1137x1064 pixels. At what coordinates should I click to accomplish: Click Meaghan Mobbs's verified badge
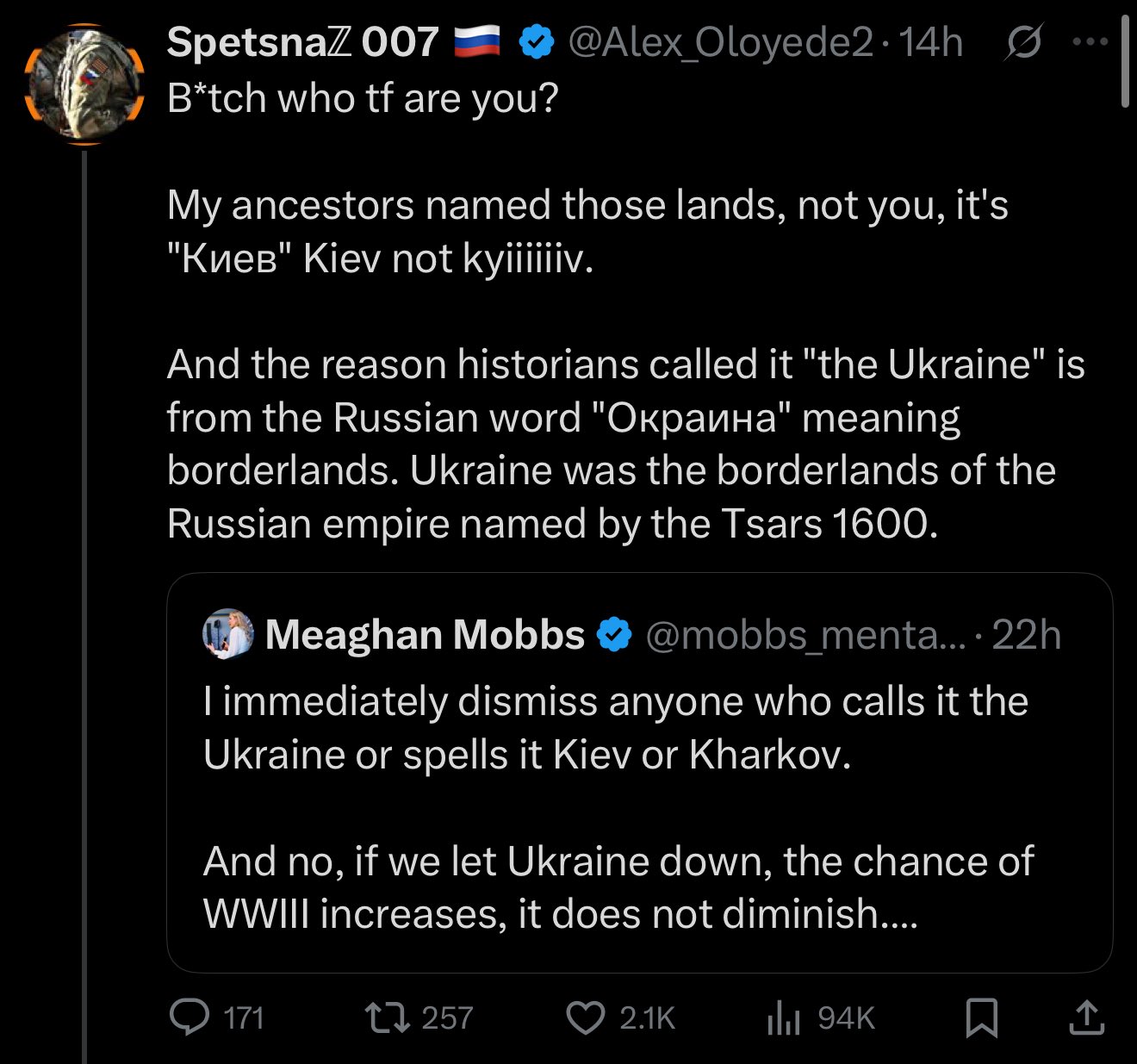614,635
